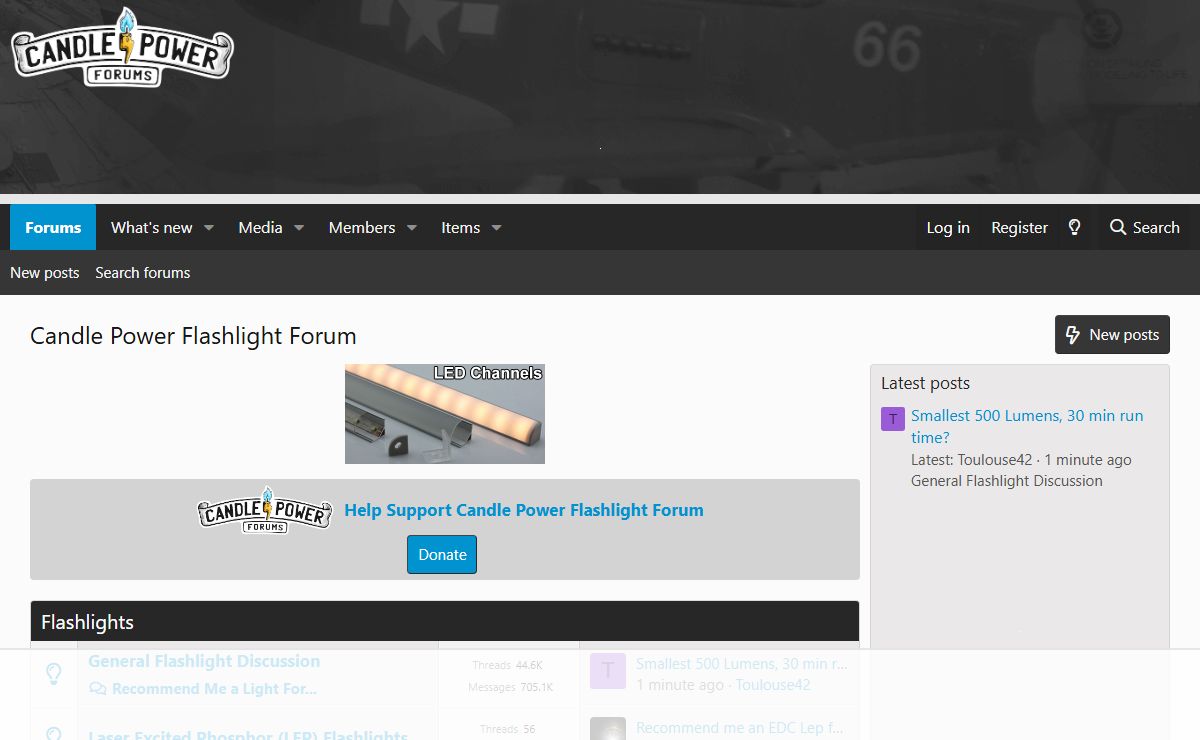Open Recommend Me a Light For... subforum

click(214, 689)
